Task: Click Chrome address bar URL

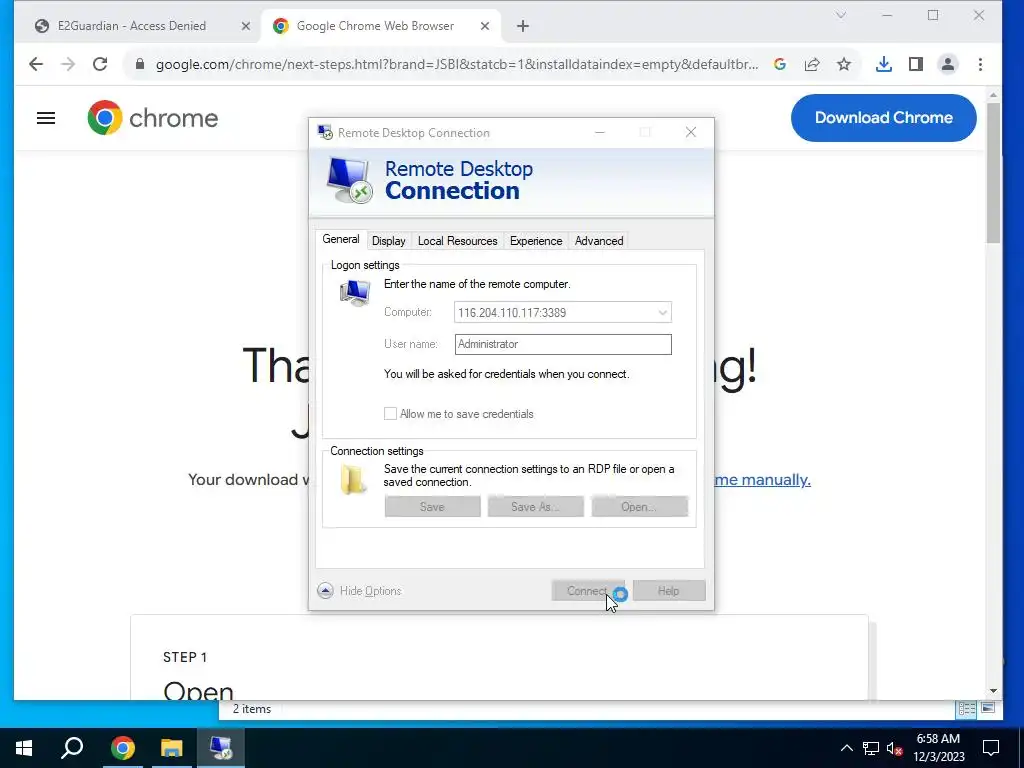Action: pos(457,64)
